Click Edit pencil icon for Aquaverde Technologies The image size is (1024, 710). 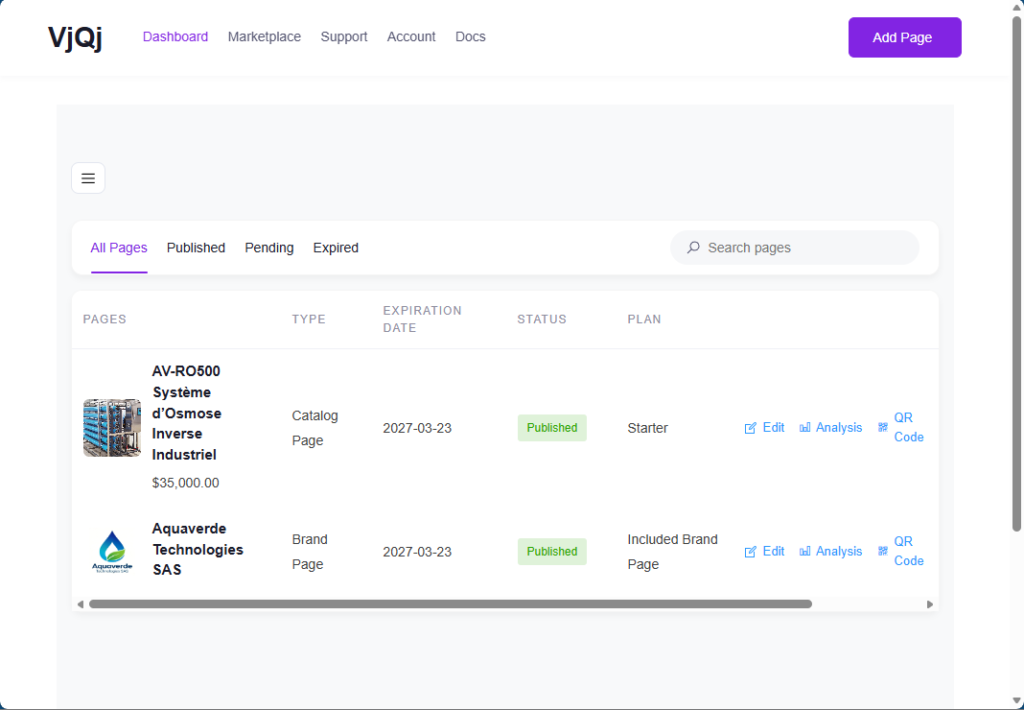point(751,552)
